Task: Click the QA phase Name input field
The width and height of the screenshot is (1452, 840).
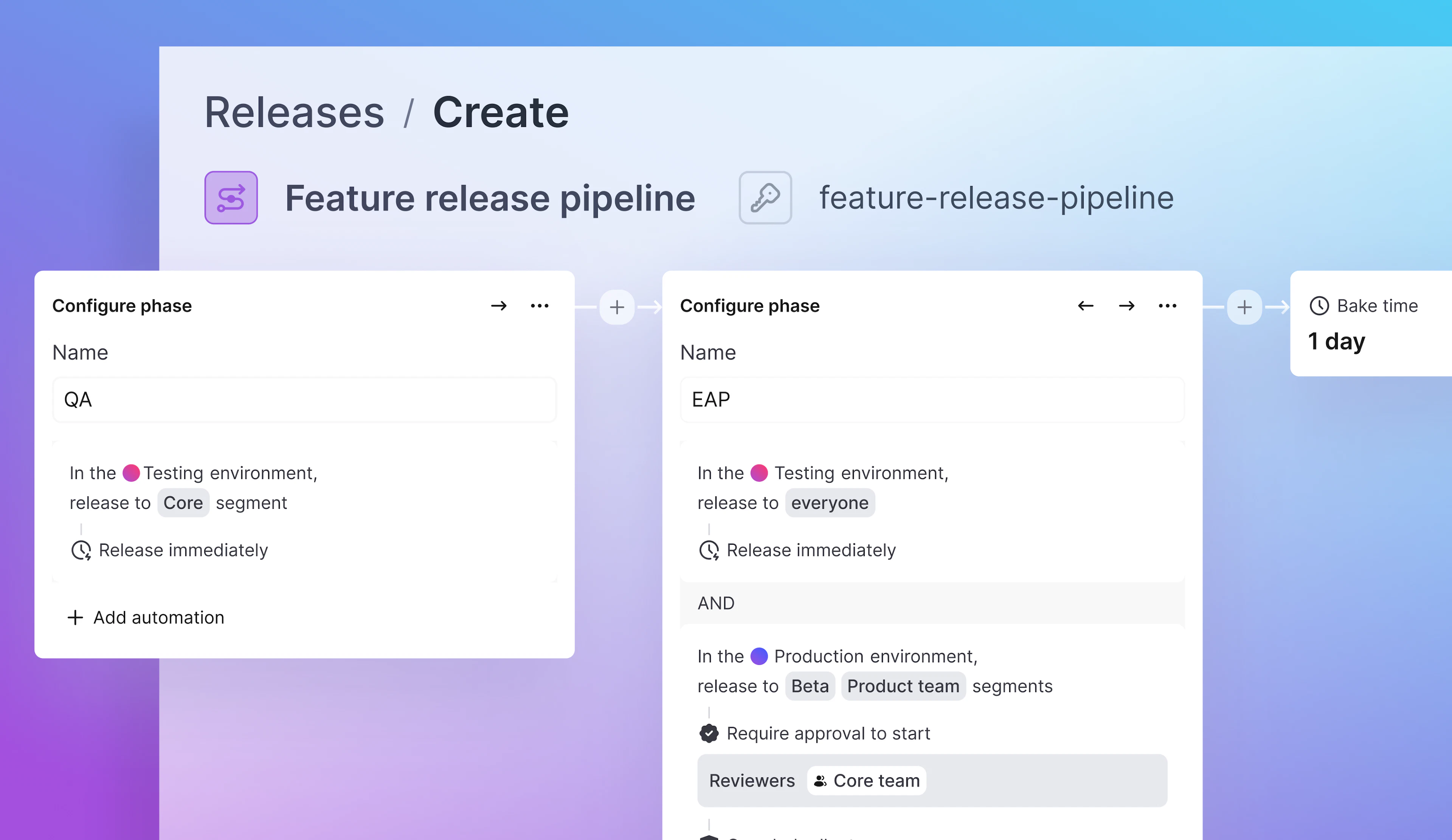Action: 304,399
